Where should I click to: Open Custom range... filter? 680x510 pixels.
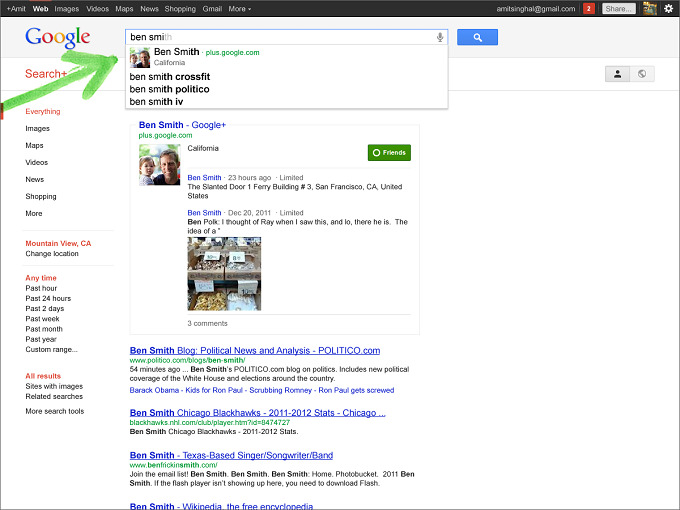click(51, 350)
